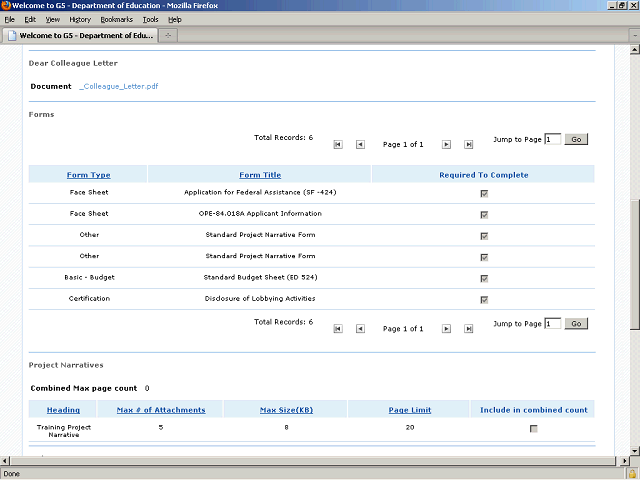640x480 pixels.
Task: Sort narratives by Page Limit header
Action: click(408, 410)
